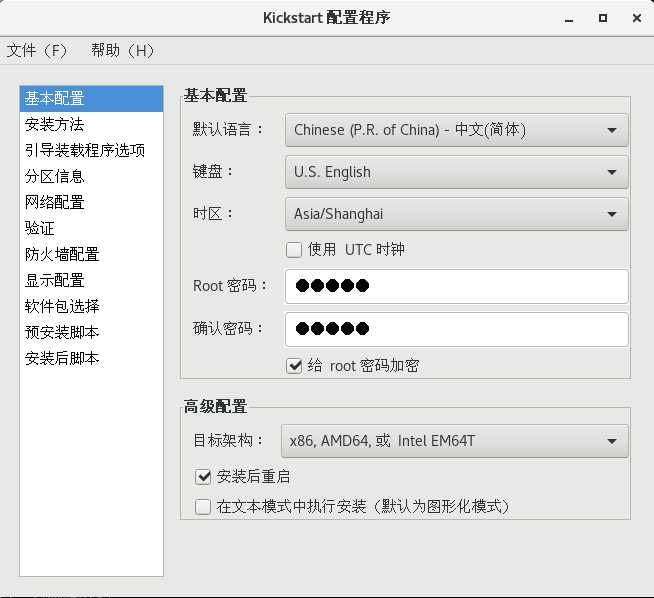Image resolution: width=654 pixels, height=598 pixels.
Task: Open the 网络配置 section
Action: click(91, 202)
